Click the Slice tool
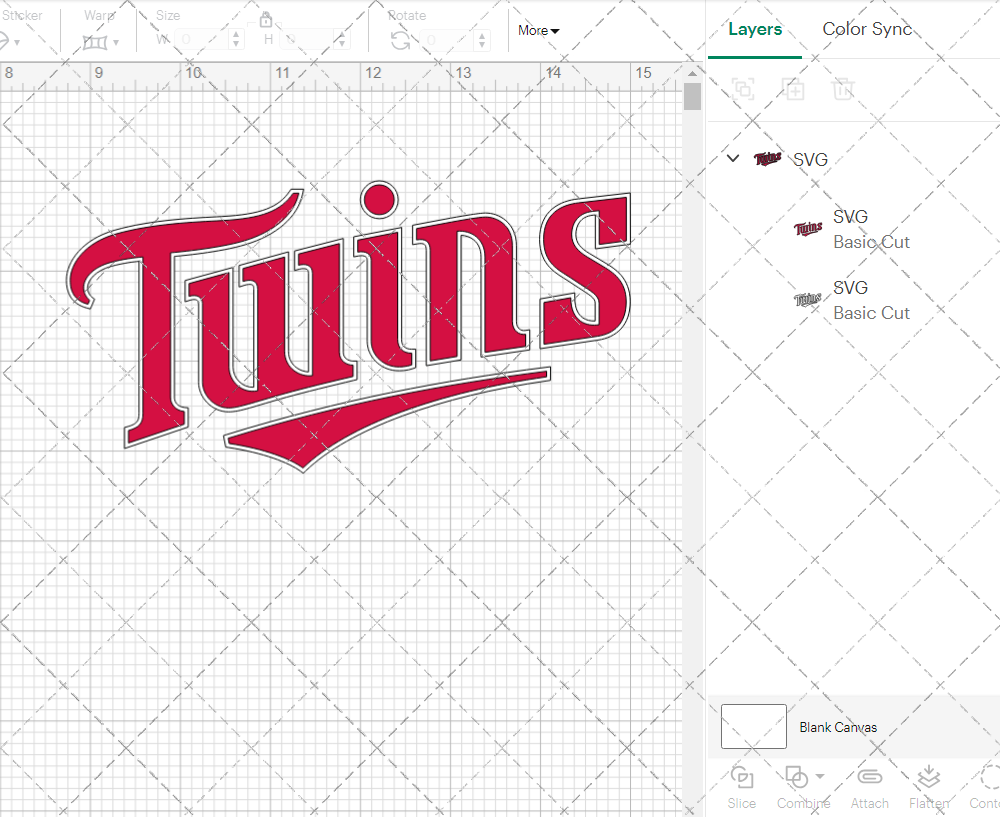 click(742, 788)
